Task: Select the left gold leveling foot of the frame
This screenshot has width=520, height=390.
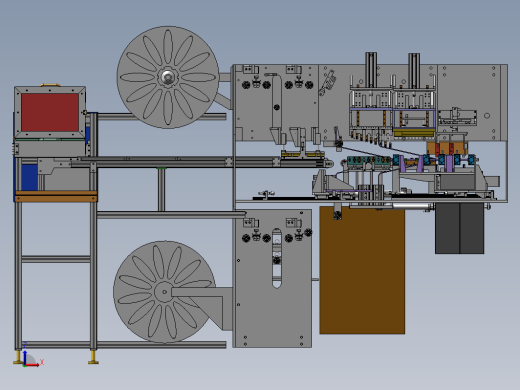Action: tap(18, 357)
